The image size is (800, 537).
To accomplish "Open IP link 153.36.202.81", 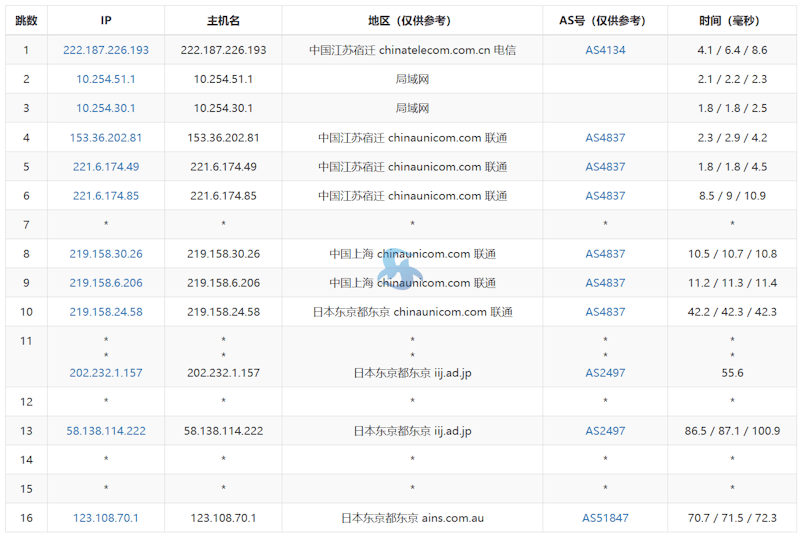I will tap(106, 138).
